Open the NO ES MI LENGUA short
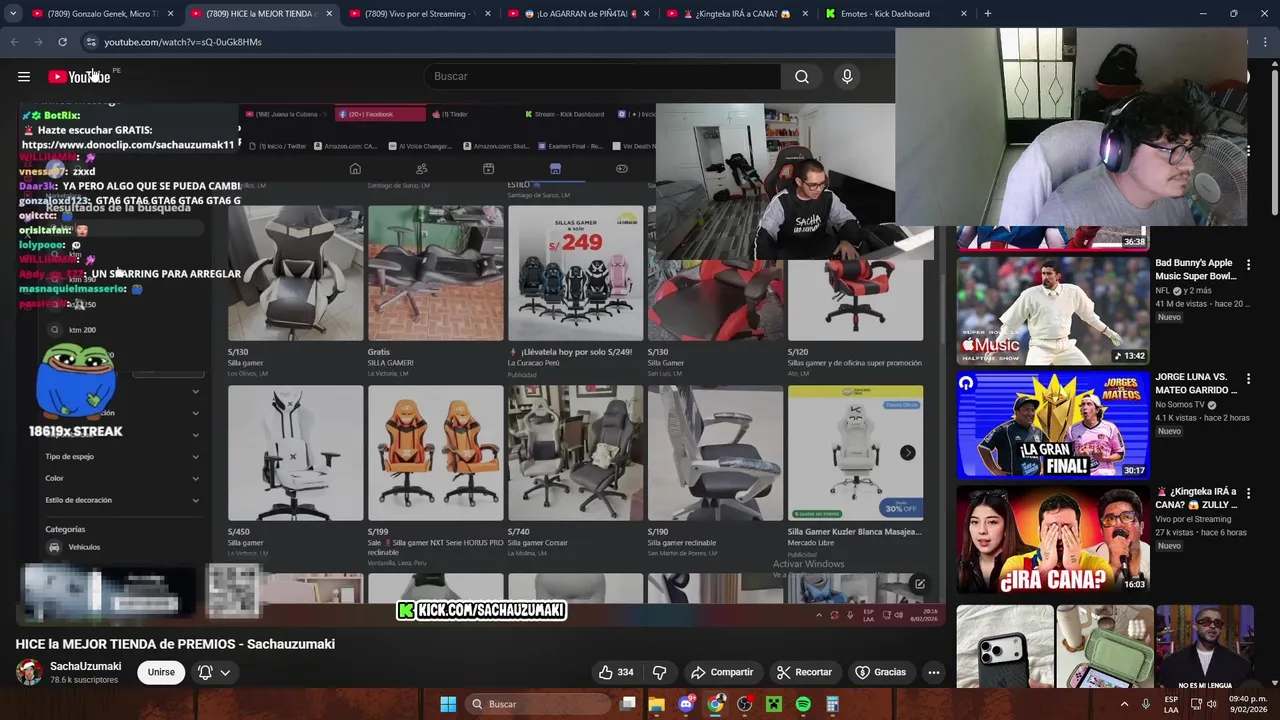The height and width of the screenshot is (720, 1280). click(1204, 646)
